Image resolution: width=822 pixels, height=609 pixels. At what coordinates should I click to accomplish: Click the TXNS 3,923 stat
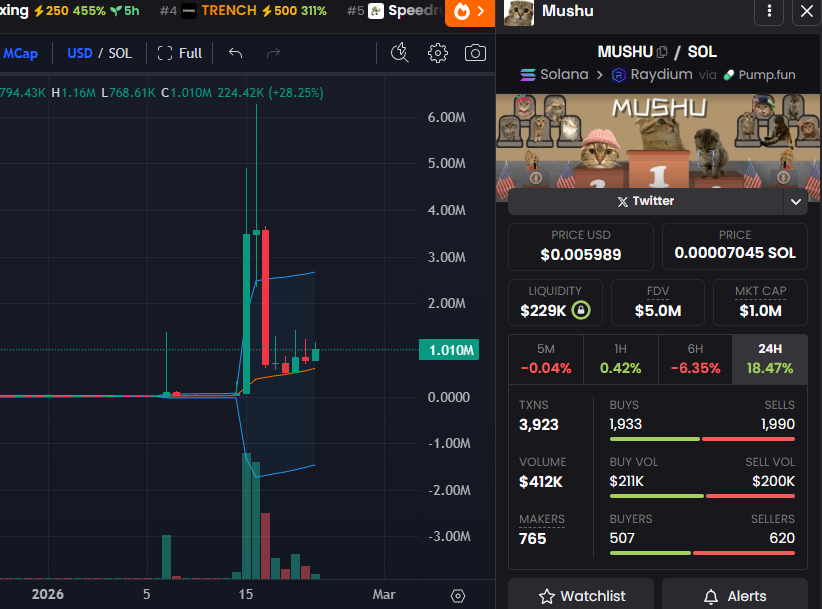[x=538, y=416]
